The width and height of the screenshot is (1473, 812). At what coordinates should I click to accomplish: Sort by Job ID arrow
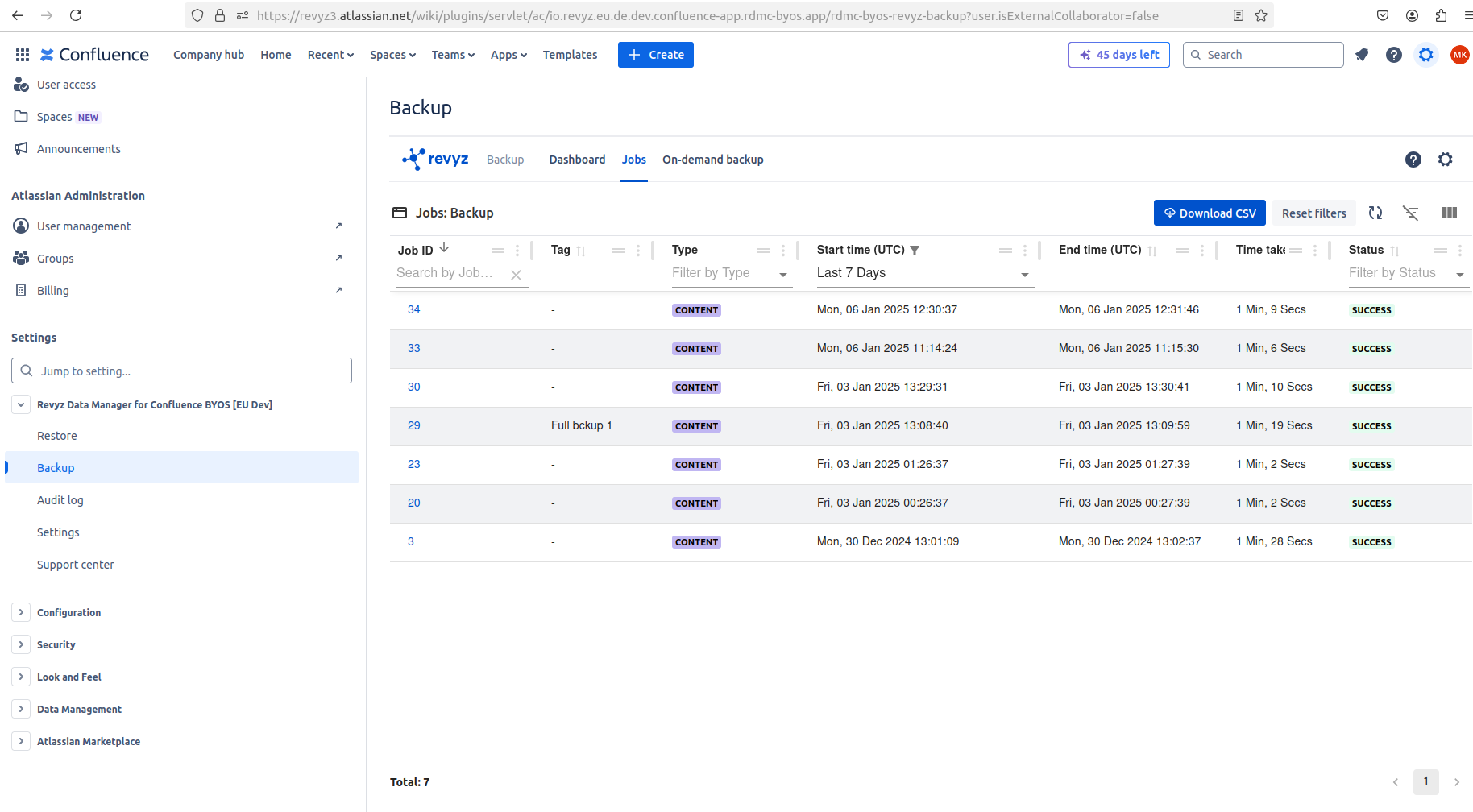point(444,248)
